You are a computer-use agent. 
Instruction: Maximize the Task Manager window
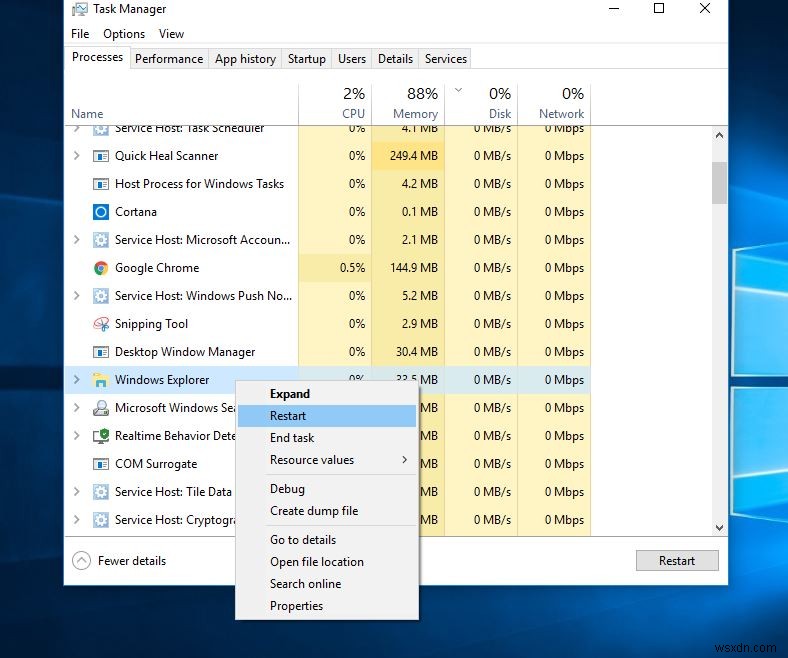659,8
